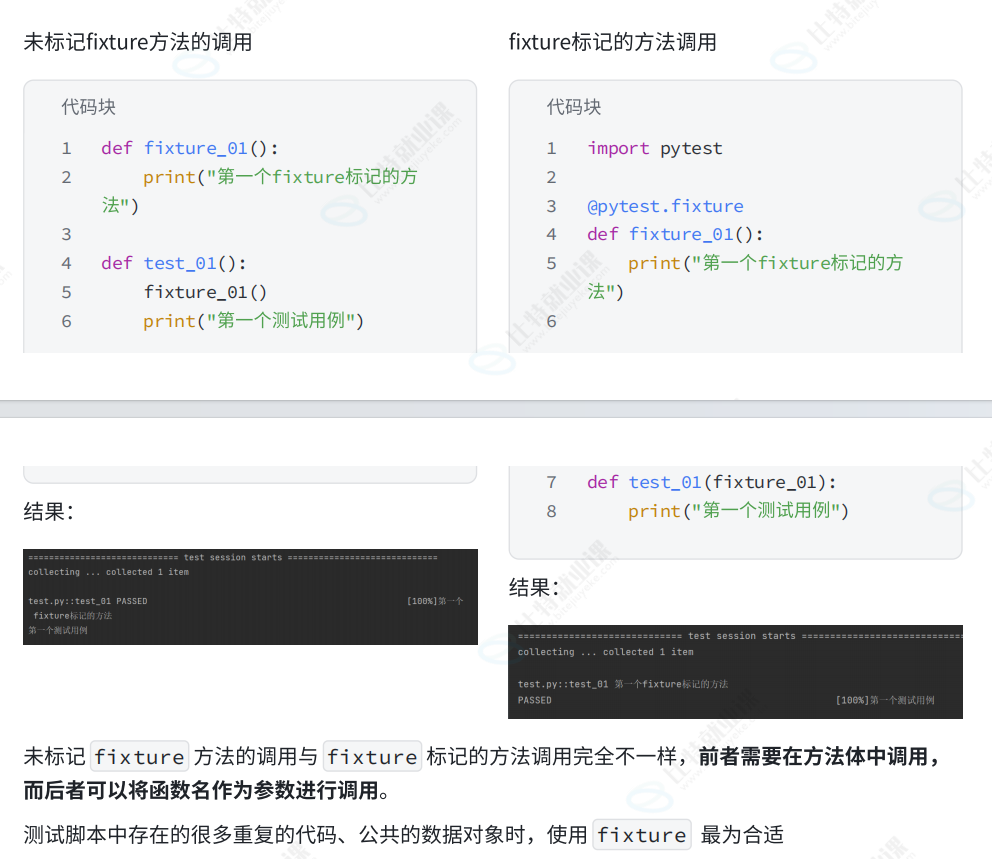
Task: Click bold text "而后者可以将函数名作为参数进行调用"
Action: pos(201,790)
